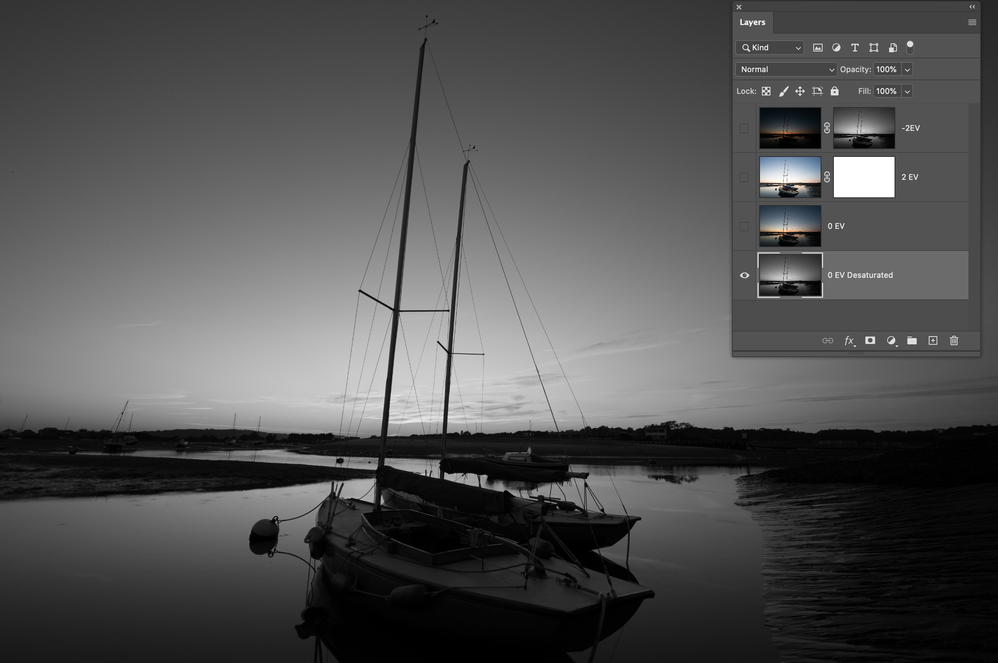Viewport: 998px width, 663px height.
Task: Delete layer trash icon
Action: click(954, 340)
